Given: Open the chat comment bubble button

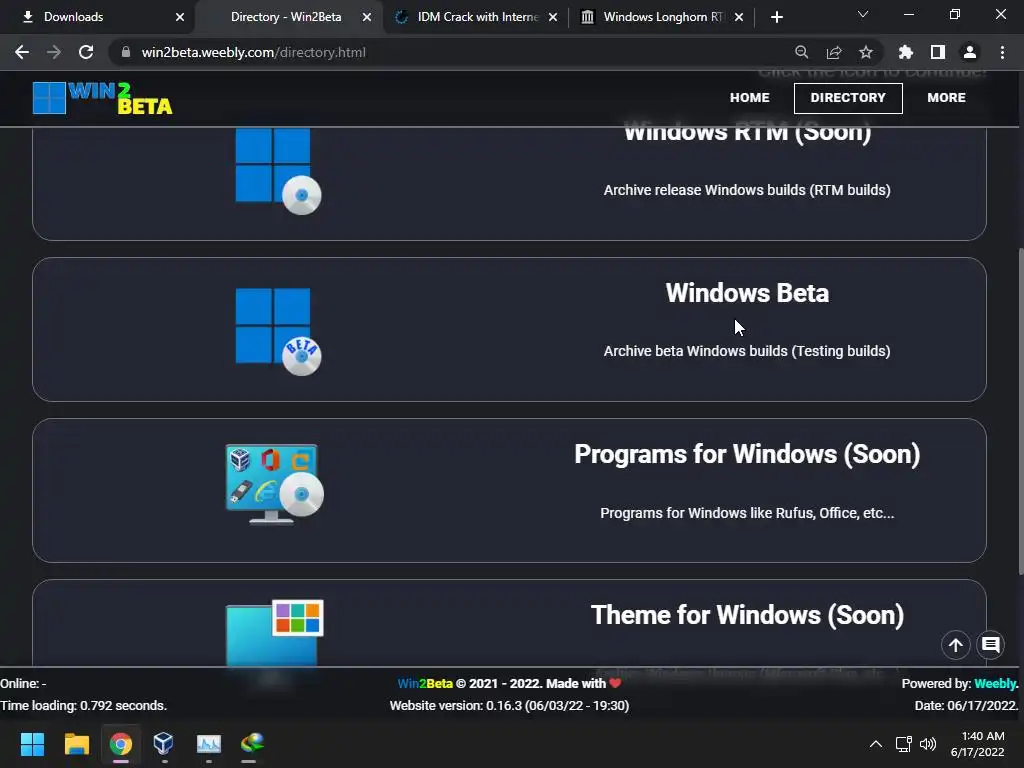Looking at the screenshot, I should [x=991, y=645].
